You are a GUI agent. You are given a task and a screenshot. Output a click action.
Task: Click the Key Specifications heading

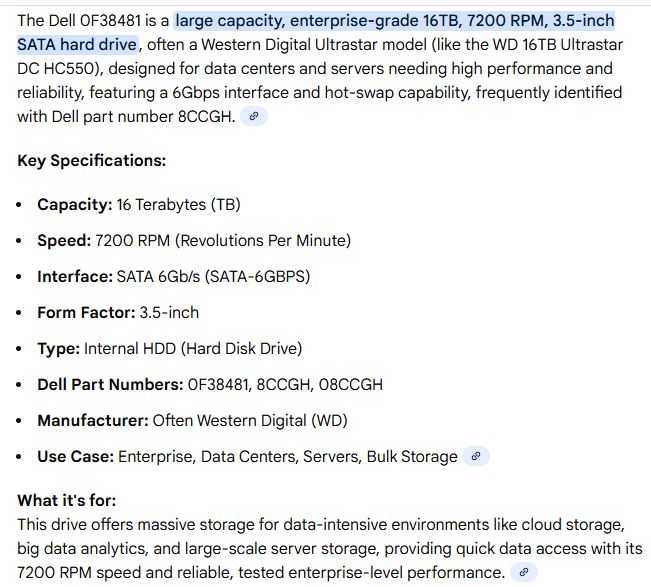(x=91, y=160)
